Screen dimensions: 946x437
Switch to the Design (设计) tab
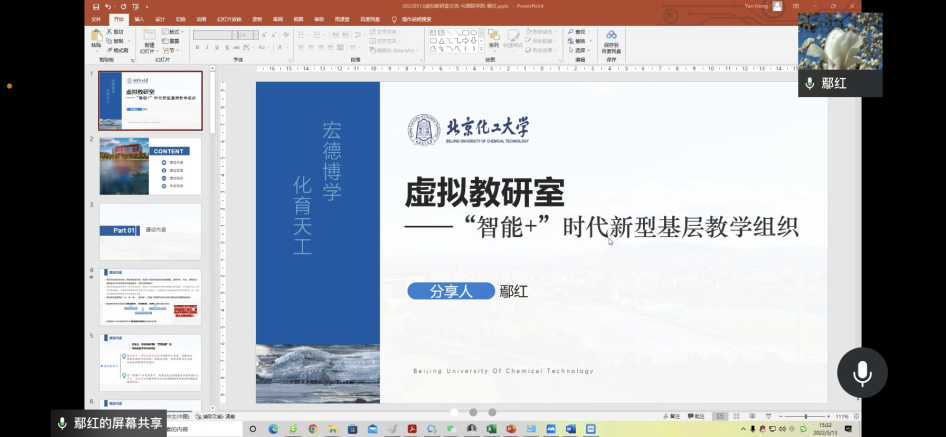(160, 19)
